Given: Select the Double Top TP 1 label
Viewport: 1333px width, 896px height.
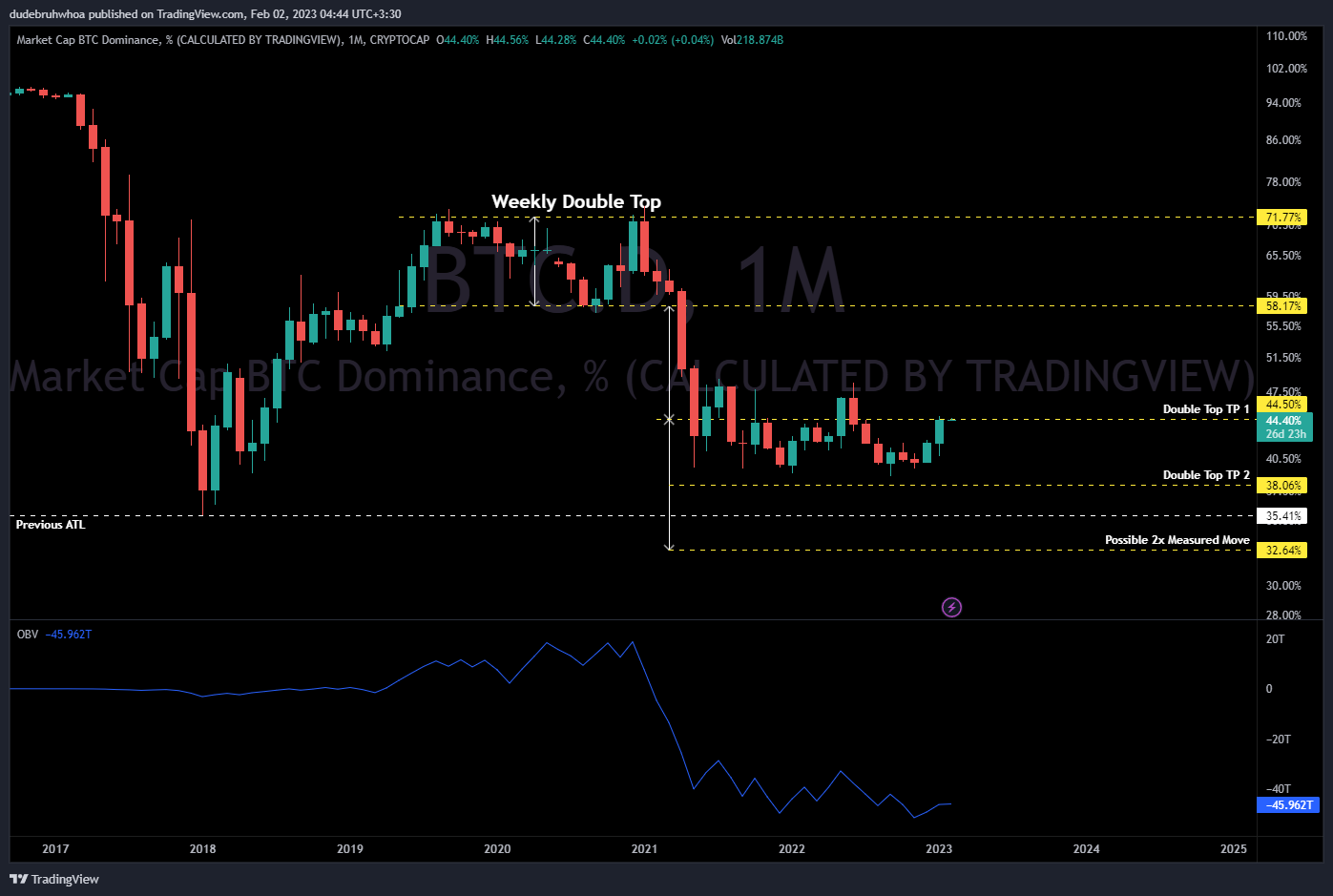Looking at the screenshot, I should (1206, 409).
